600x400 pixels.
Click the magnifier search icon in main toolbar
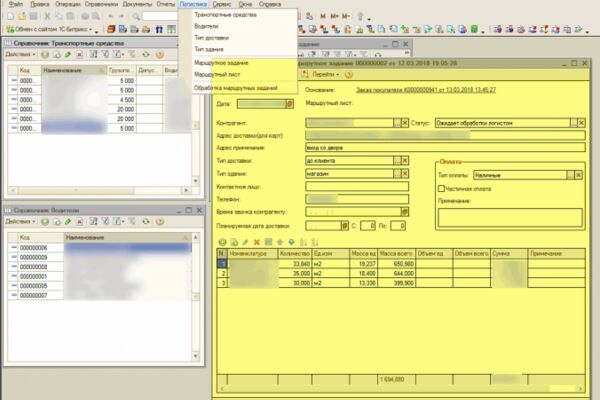[x=136, y=16]
